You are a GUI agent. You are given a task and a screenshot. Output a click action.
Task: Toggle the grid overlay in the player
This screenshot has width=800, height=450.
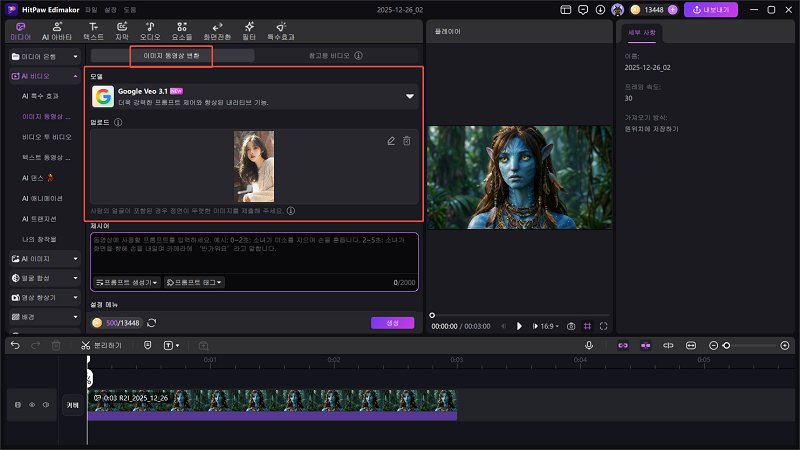point(587,326)
